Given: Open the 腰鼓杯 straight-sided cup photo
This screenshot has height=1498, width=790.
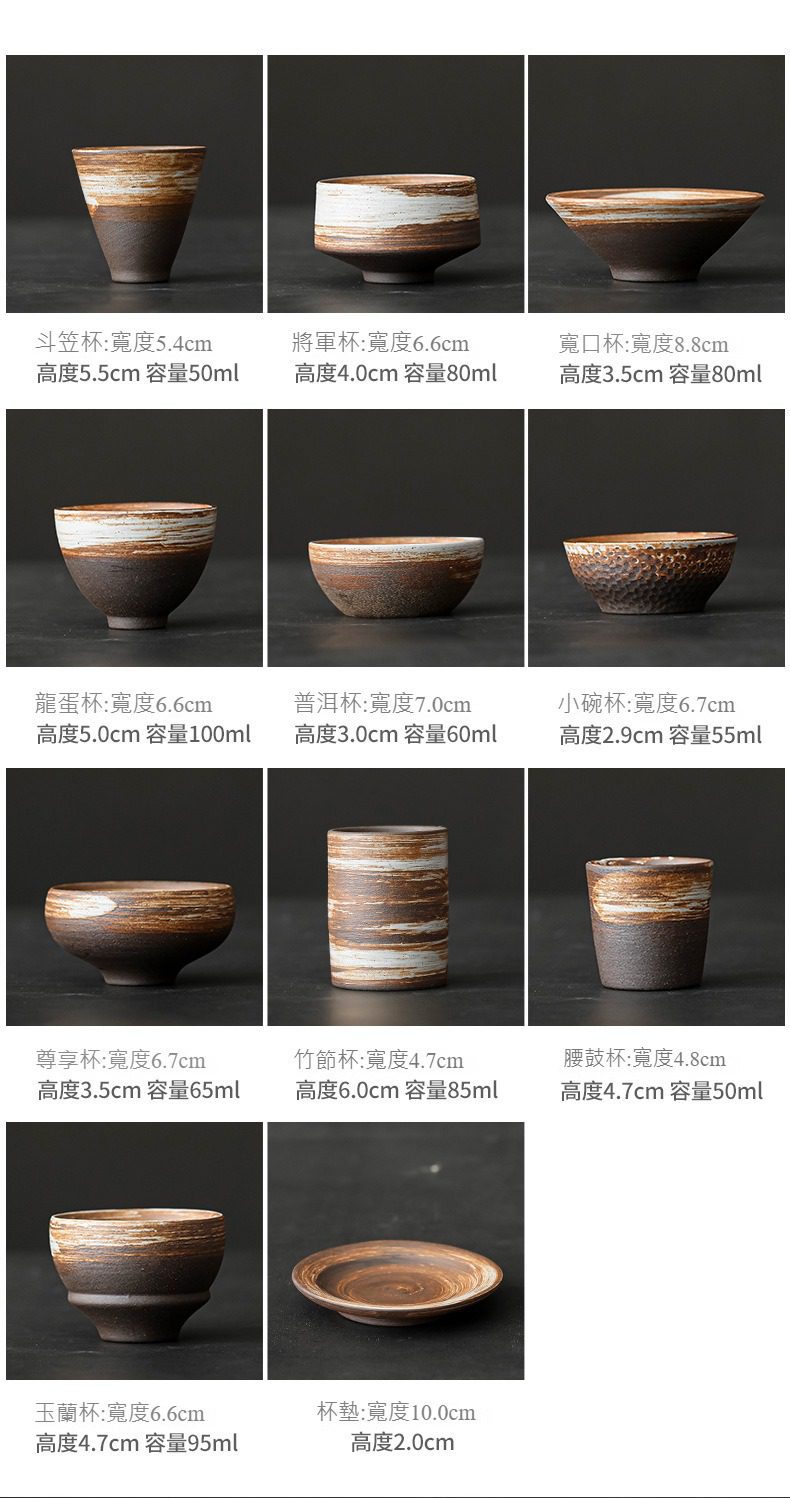Looking at the screenshot, I should coord(656,897).
